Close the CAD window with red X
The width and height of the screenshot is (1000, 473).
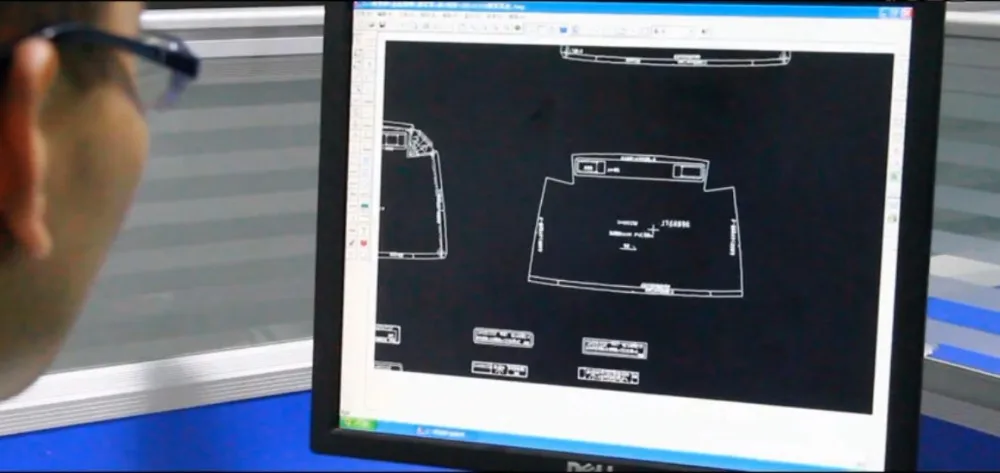[x=906, y=13]
